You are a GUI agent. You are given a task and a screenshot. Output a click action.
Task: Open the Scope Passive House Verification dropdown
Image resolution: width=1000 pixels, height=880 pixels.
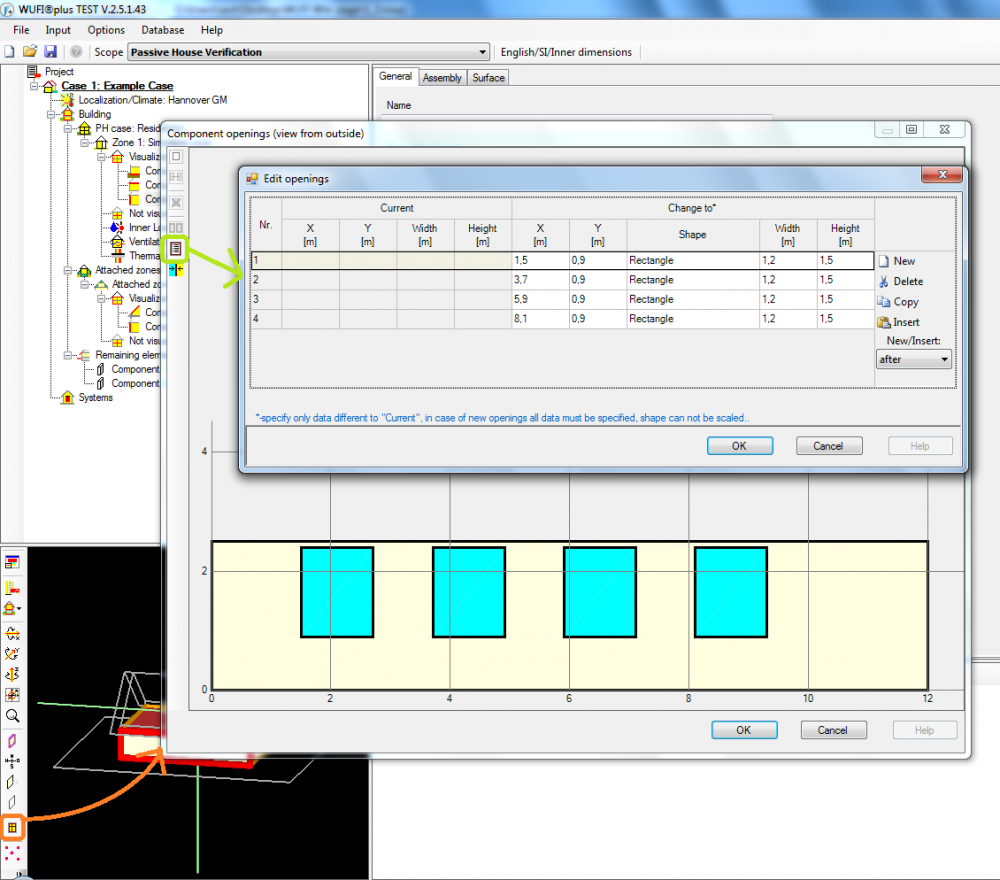tap(309, 52)
